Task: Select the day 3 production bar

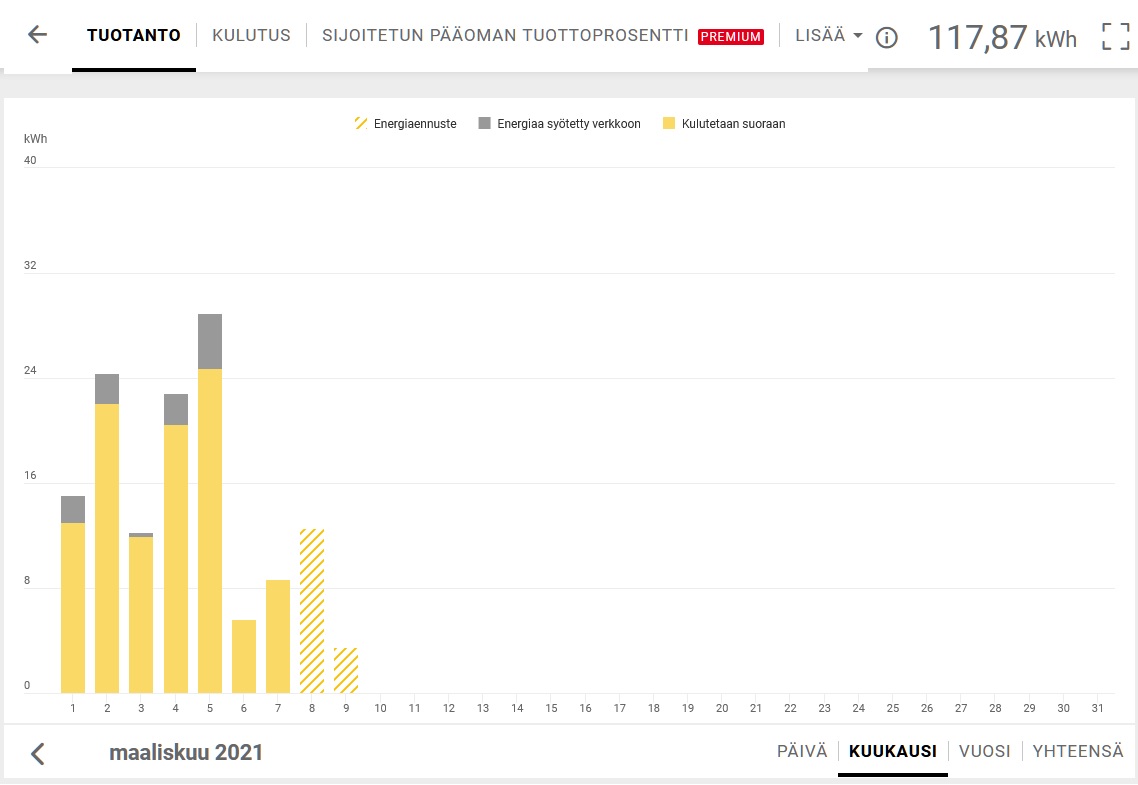Action: tap(141, 613)
